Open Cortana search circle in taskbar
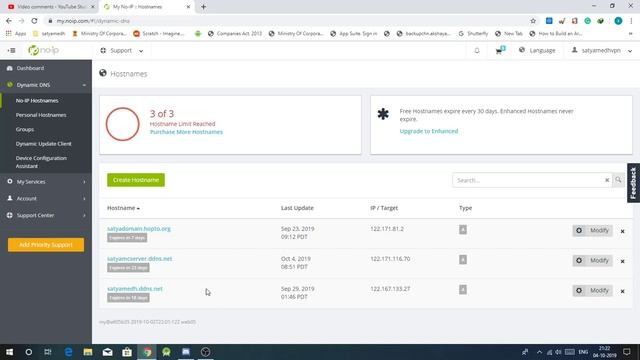Image resolution: width=640 pixels, height=360 pixels. click(29, 352)
